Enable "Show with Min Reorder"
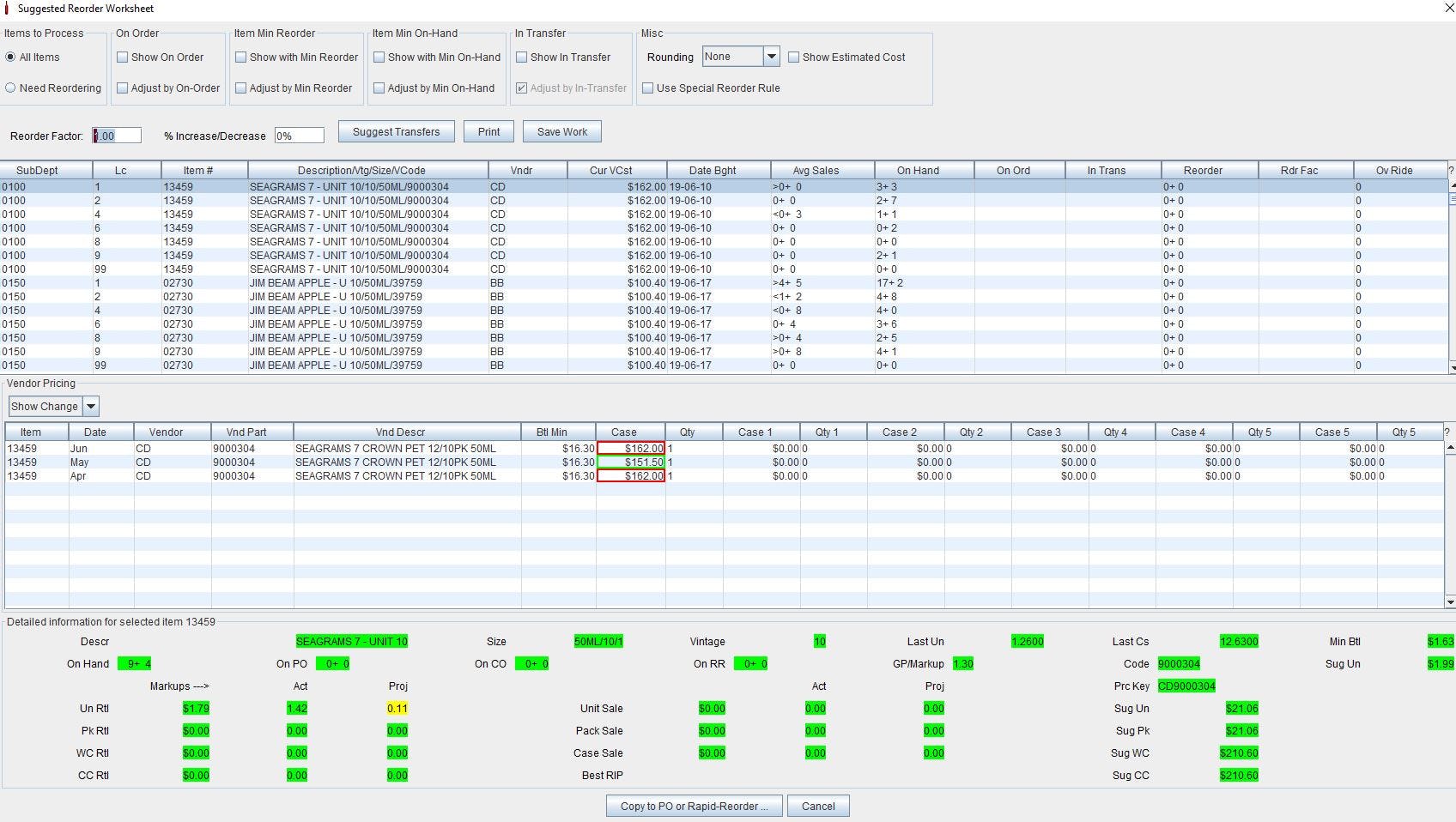Viewport: 1456px width, 822px height. pyautogui.click(x=242, y=57)
